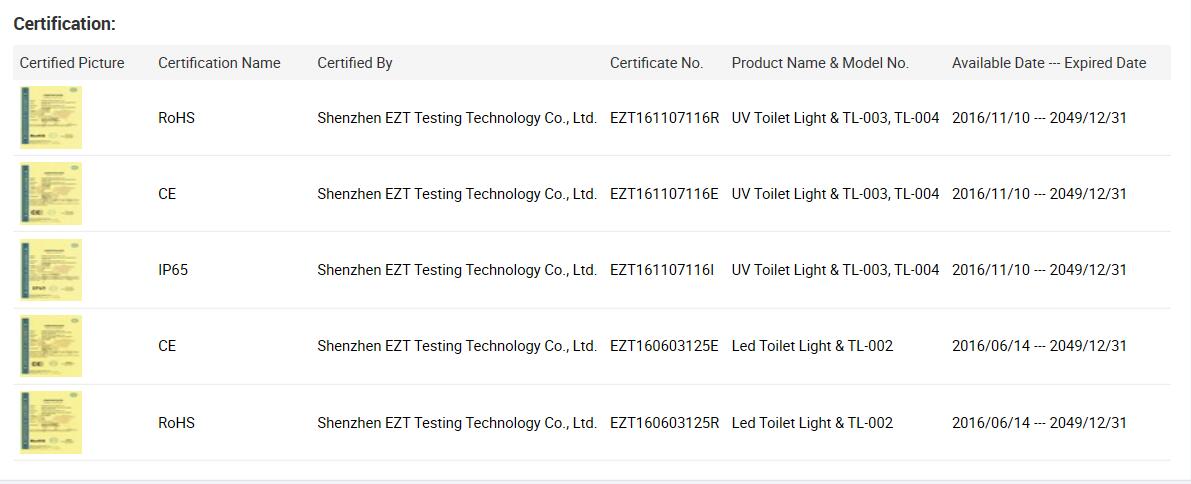1191x484 pixels.
Task: Select certificate number EZT161107116E
Action: pyautogui.click(x=664, y=194)
